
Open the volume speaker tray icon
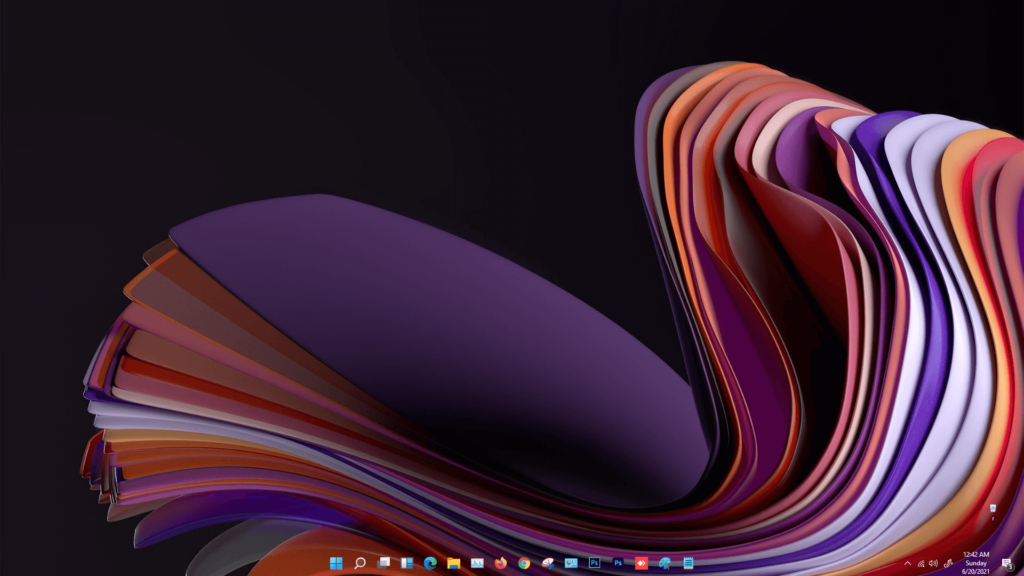[934, 564]
